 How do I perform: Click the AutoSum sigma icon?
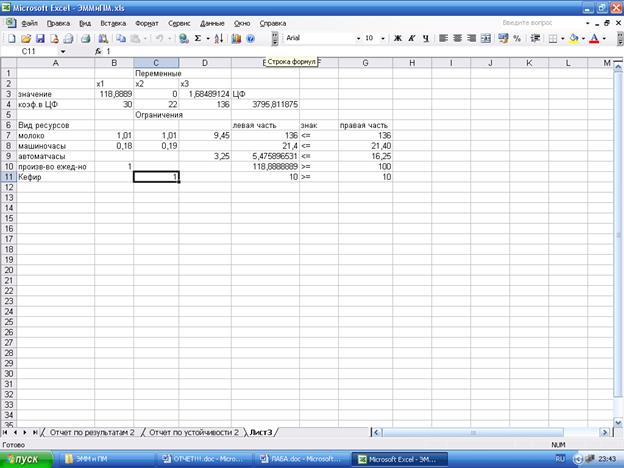[x=197, y=38]
